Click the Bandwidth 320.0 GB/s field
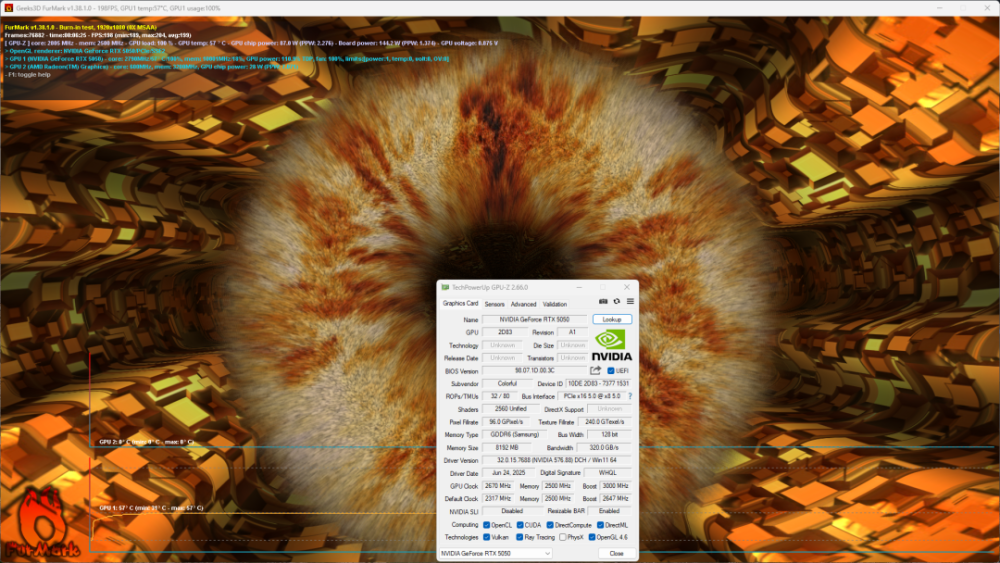This screenshot has width=1000, height=563. point(604,448)
